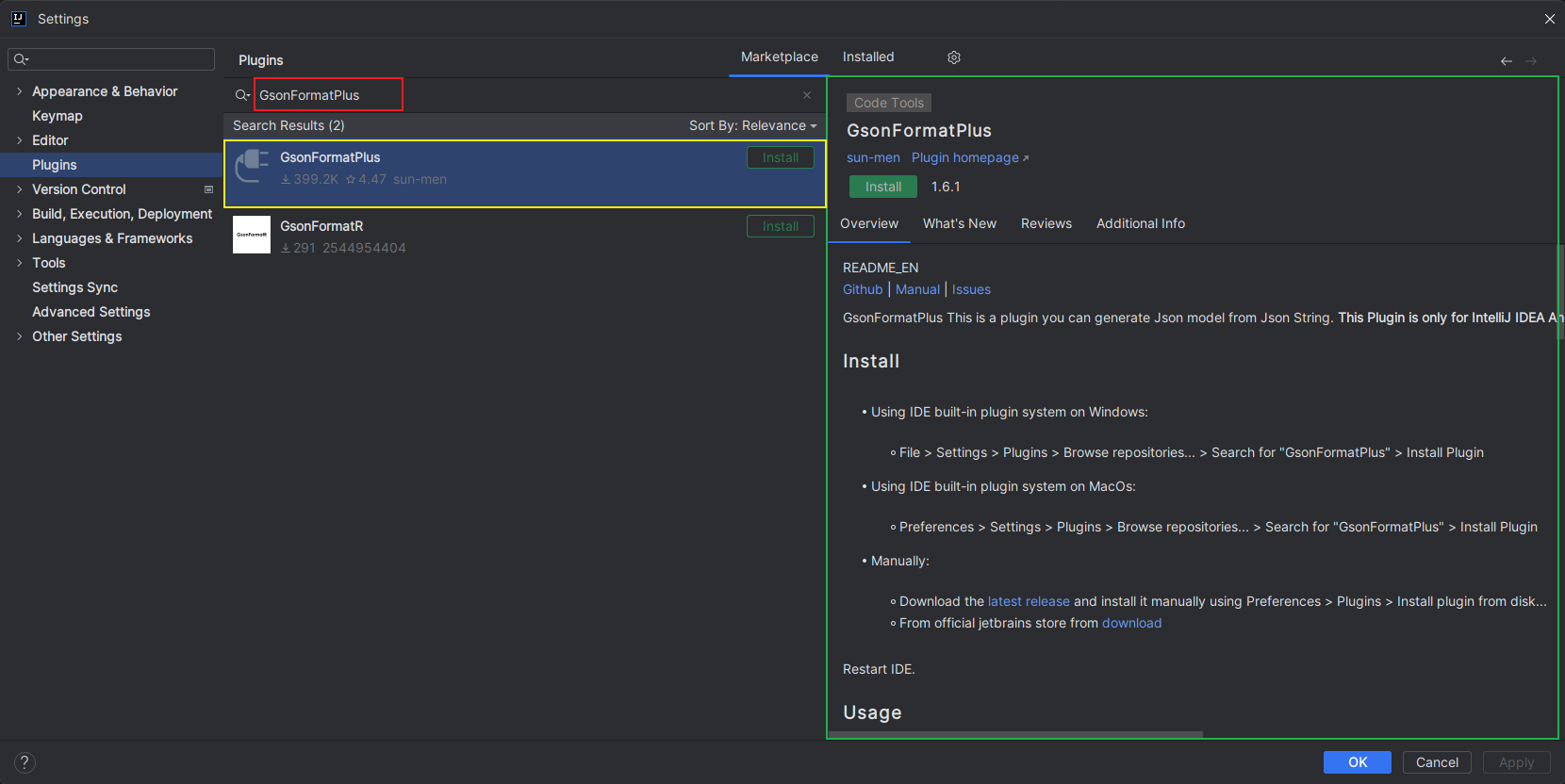1565x784 pixels.
Task: Cancel the Settings dialog
Action: click(x=1437, y=762)
